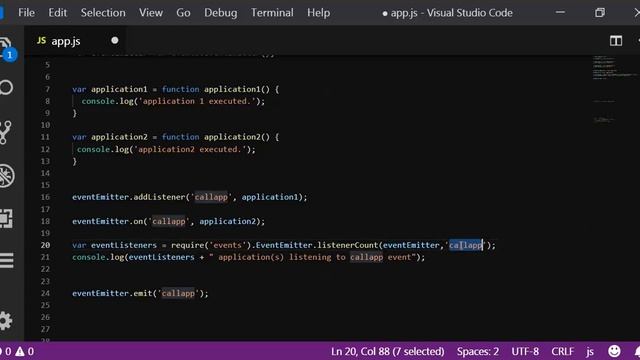Click function keyword on line 11
Viewport: 640px width, 360px height.
[x=180, y=137]
